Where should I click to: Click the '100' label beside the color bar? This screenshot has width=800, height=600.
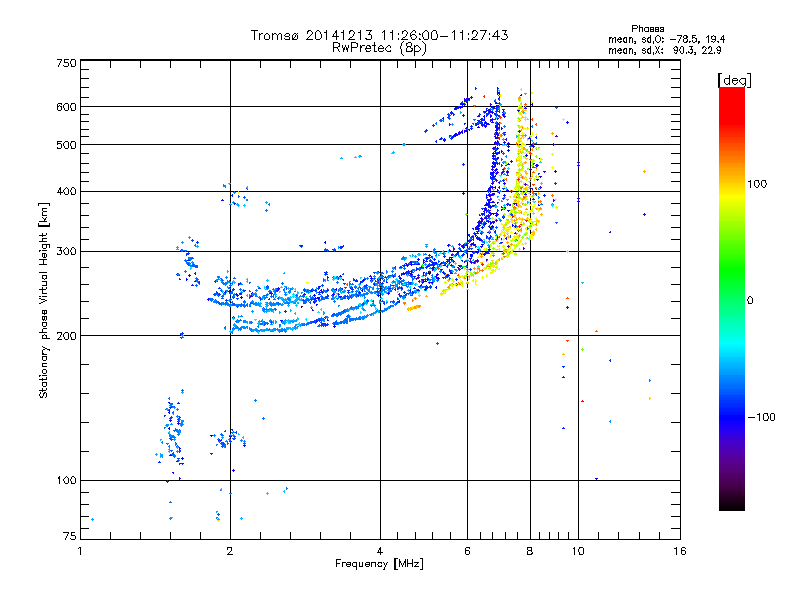[x=757, y=184]
